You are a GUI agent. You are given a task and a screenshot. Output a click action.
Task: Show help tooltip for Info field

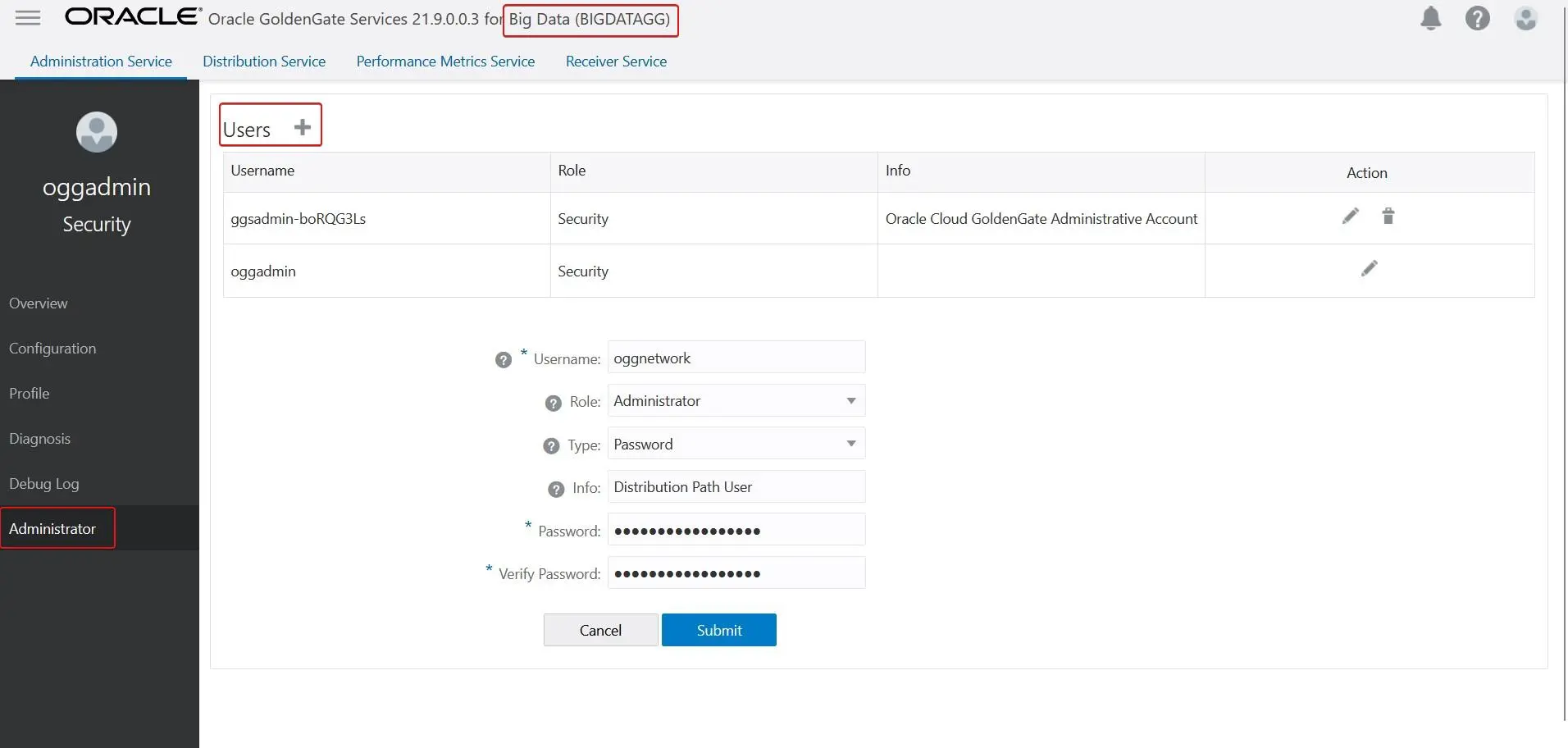(556, 490)
